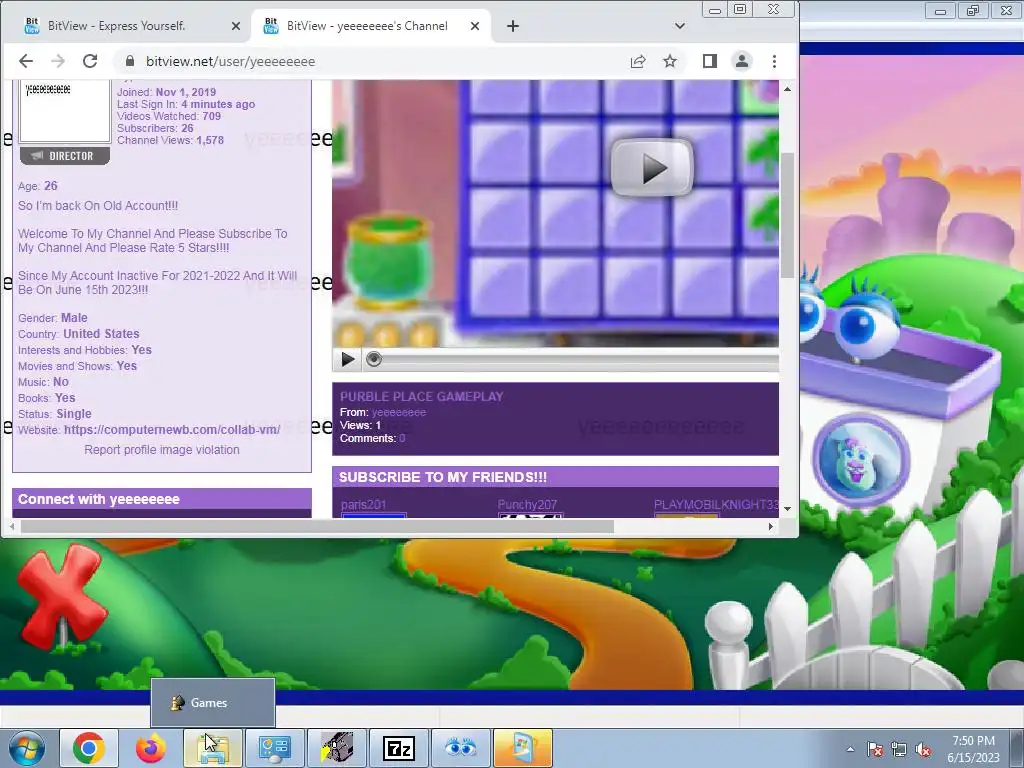Switch to yeeeeeeee's Channel tab
Screen dimensions: 1024x768
[367, 26]
